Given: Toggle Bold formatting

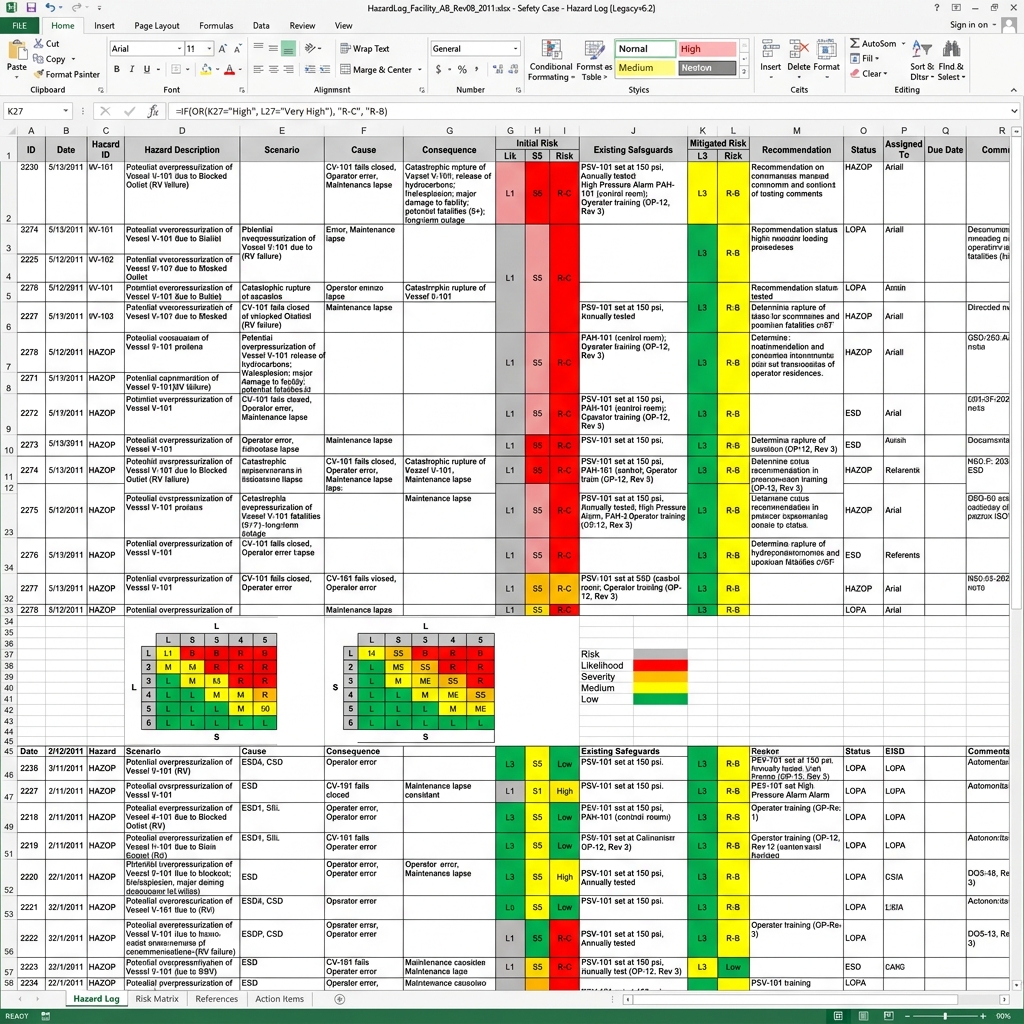Looking at the screenshot, I should [x=117, y=69].
